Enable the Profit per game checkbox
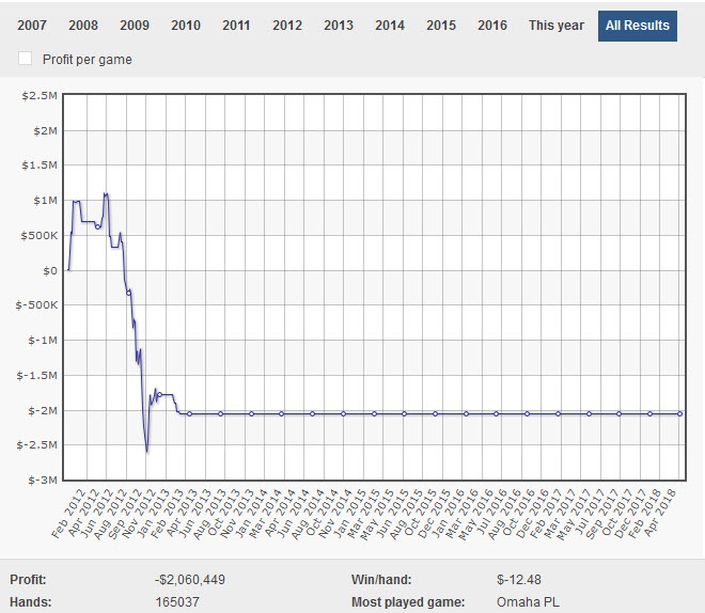The image size is (705, 613). click(26, 59)
